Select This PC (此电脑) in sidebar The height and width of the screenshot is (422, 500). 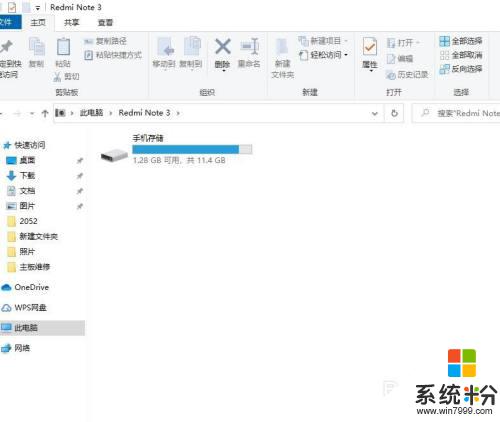[x=42, y=328]
